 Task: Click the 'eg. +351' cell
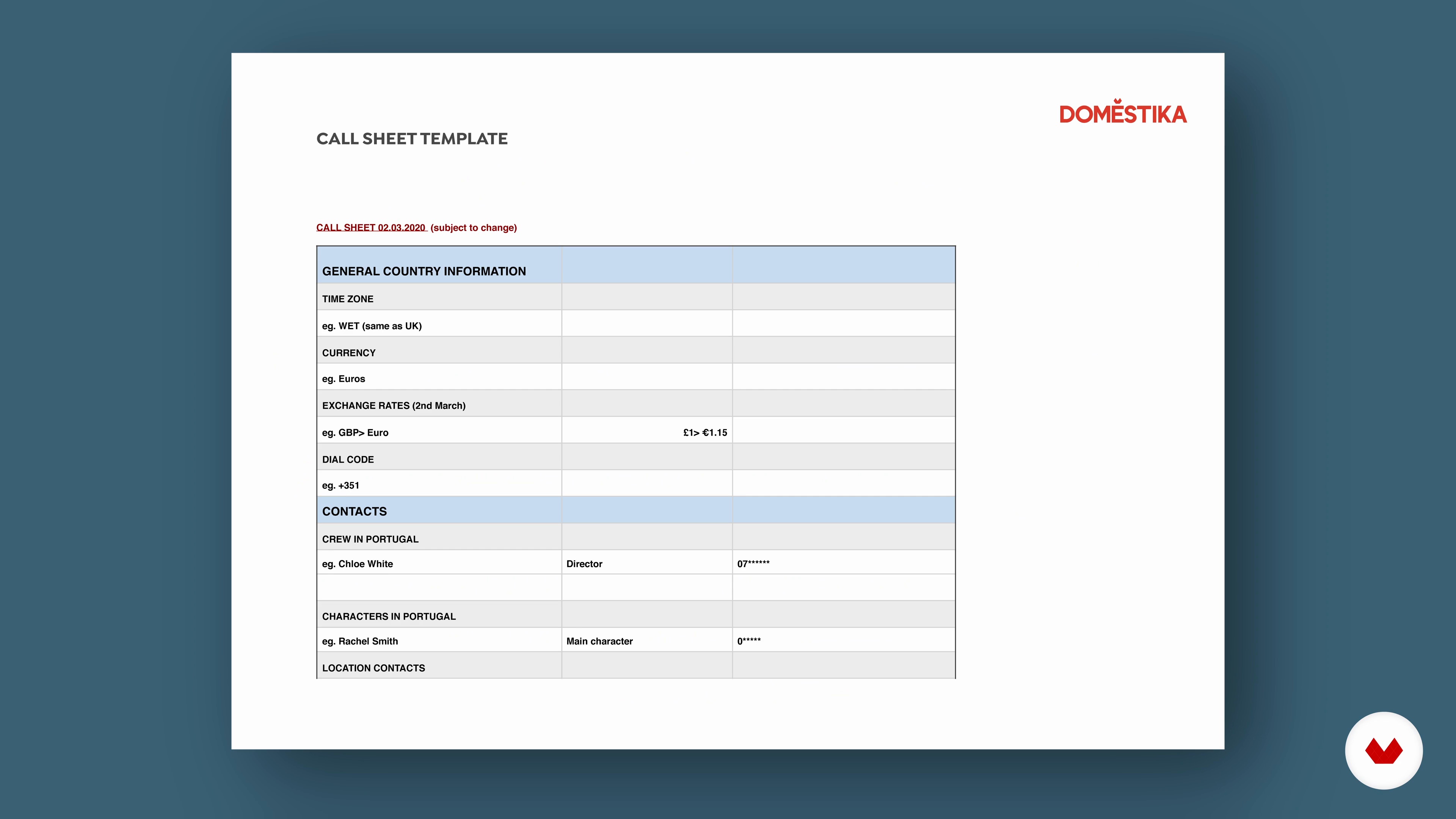pos(439,483)
